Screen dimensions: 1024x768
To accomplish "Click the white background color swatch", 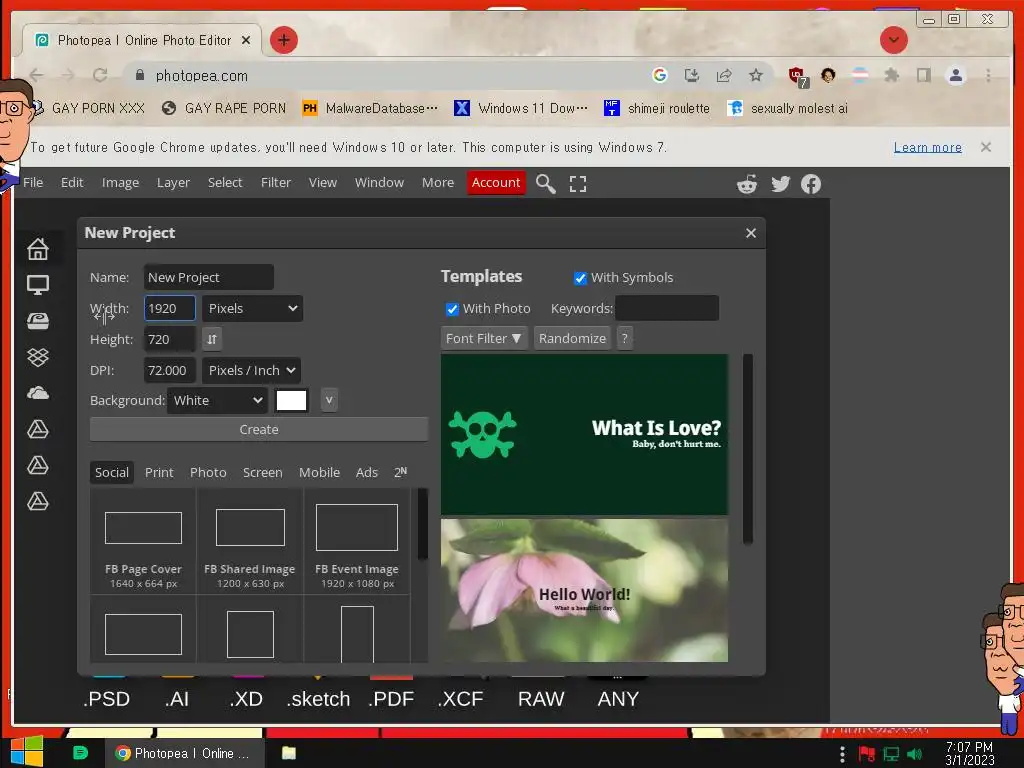I will pyautogui.click(x=291, y=400).
